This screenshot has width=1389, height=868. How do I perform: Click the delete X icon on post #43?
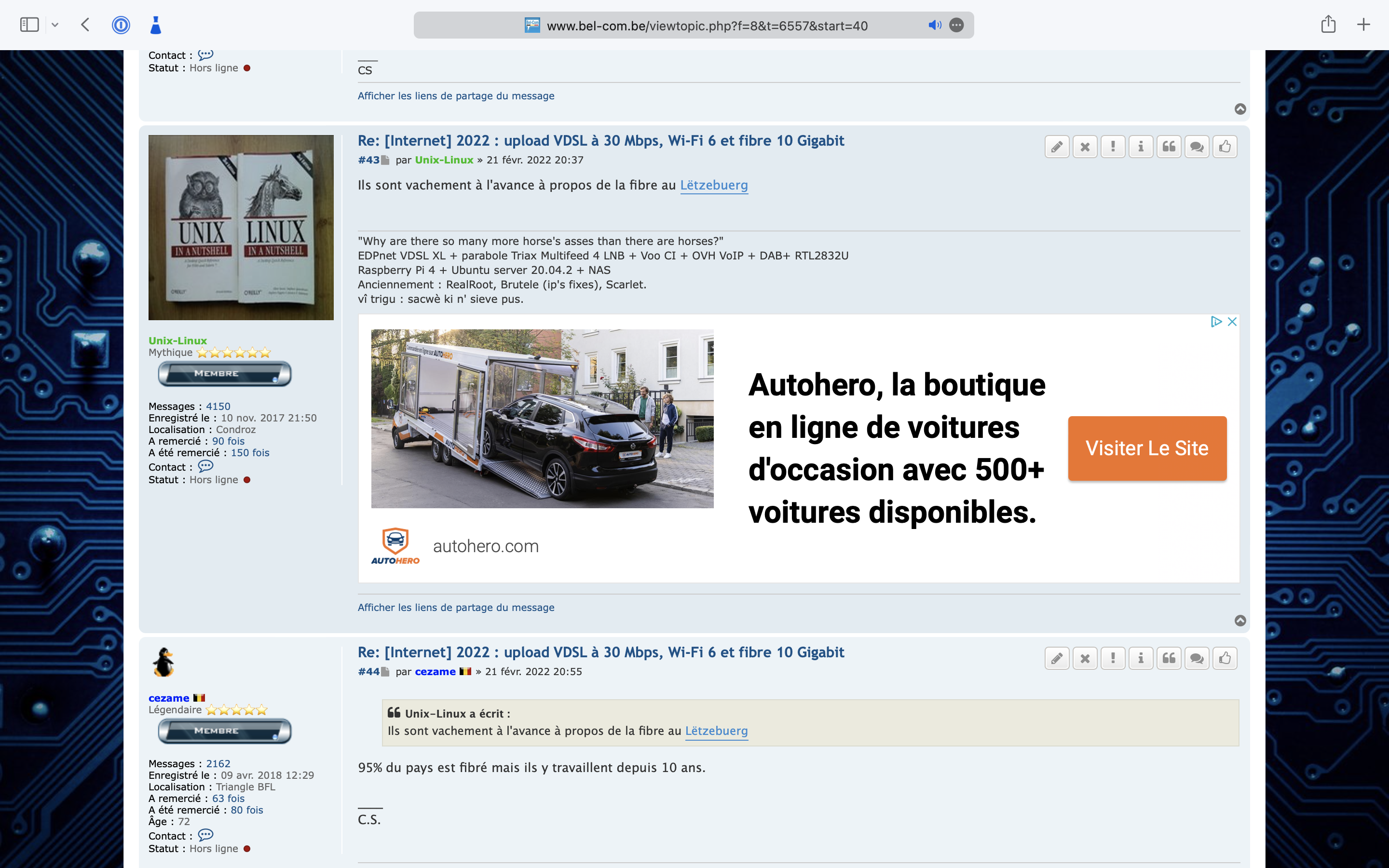point(1085,147)
